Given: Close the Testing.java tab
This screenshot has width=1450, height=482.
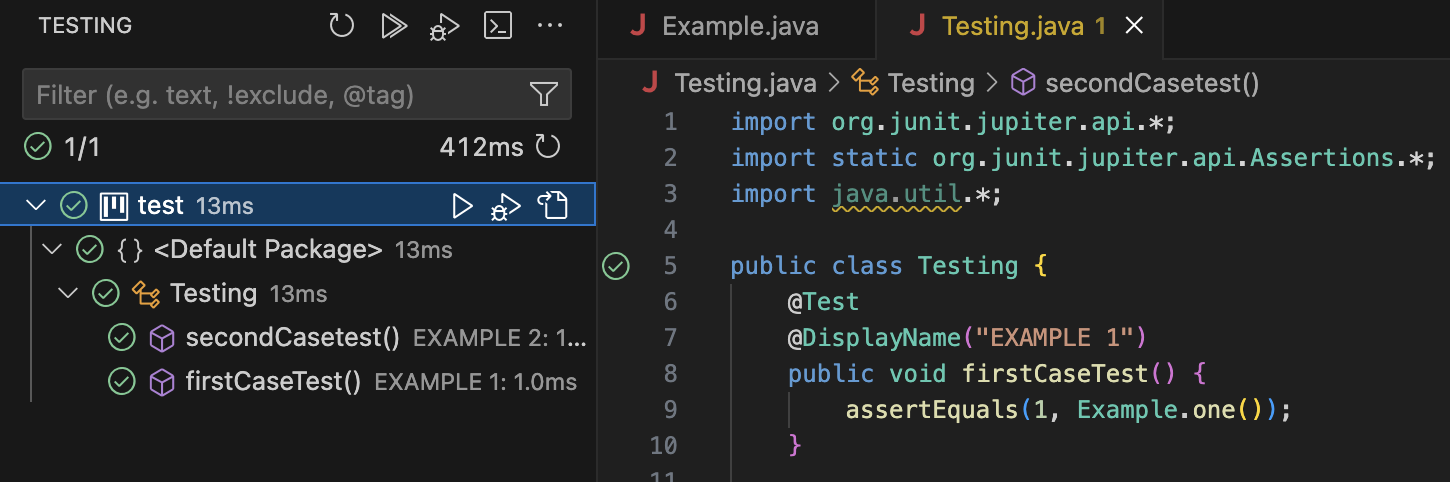Looking at the screenshot, I should [x=1134, y=27].
